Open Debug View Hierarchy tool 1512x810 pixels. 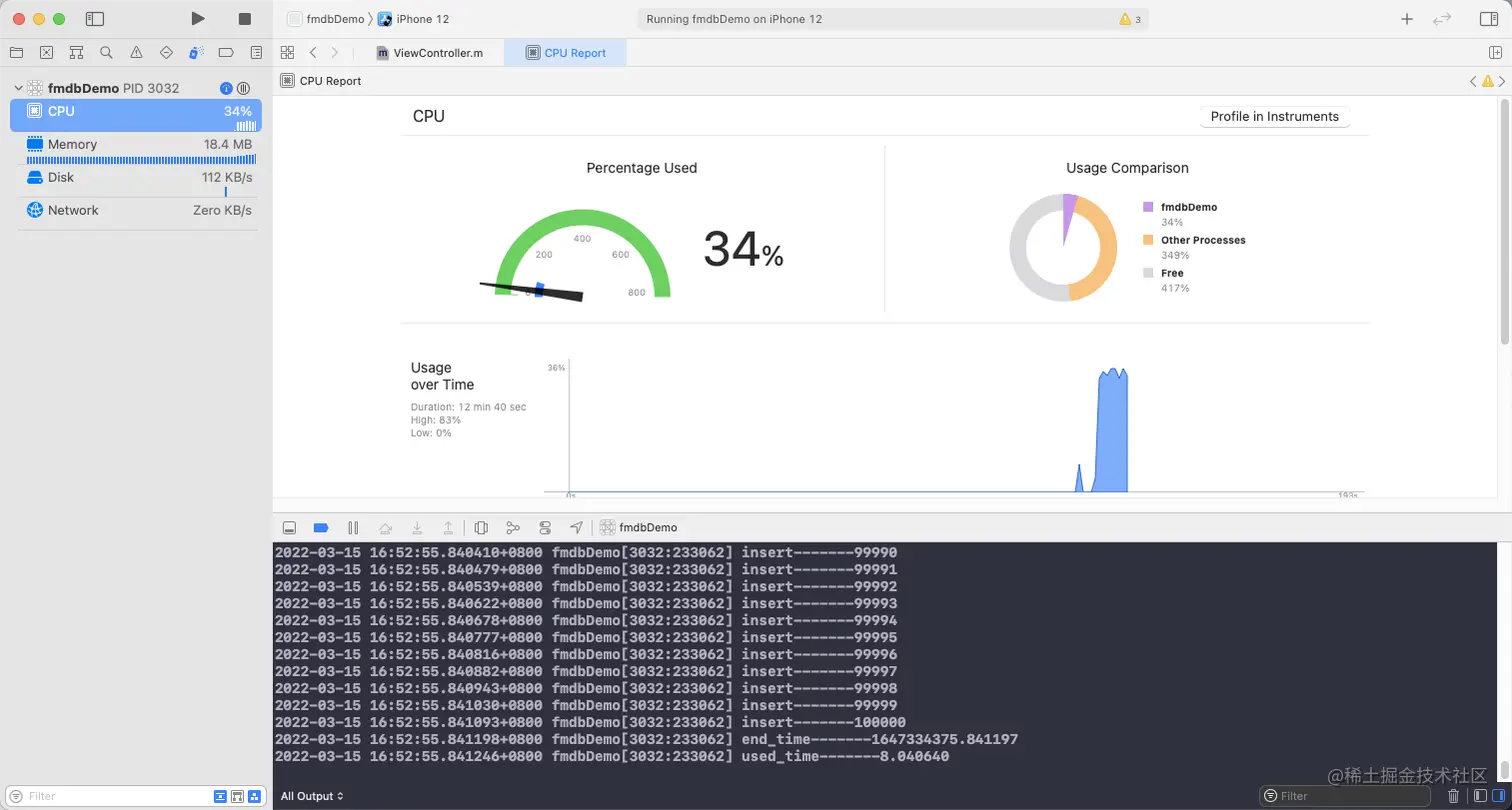(x=481, y=527)
